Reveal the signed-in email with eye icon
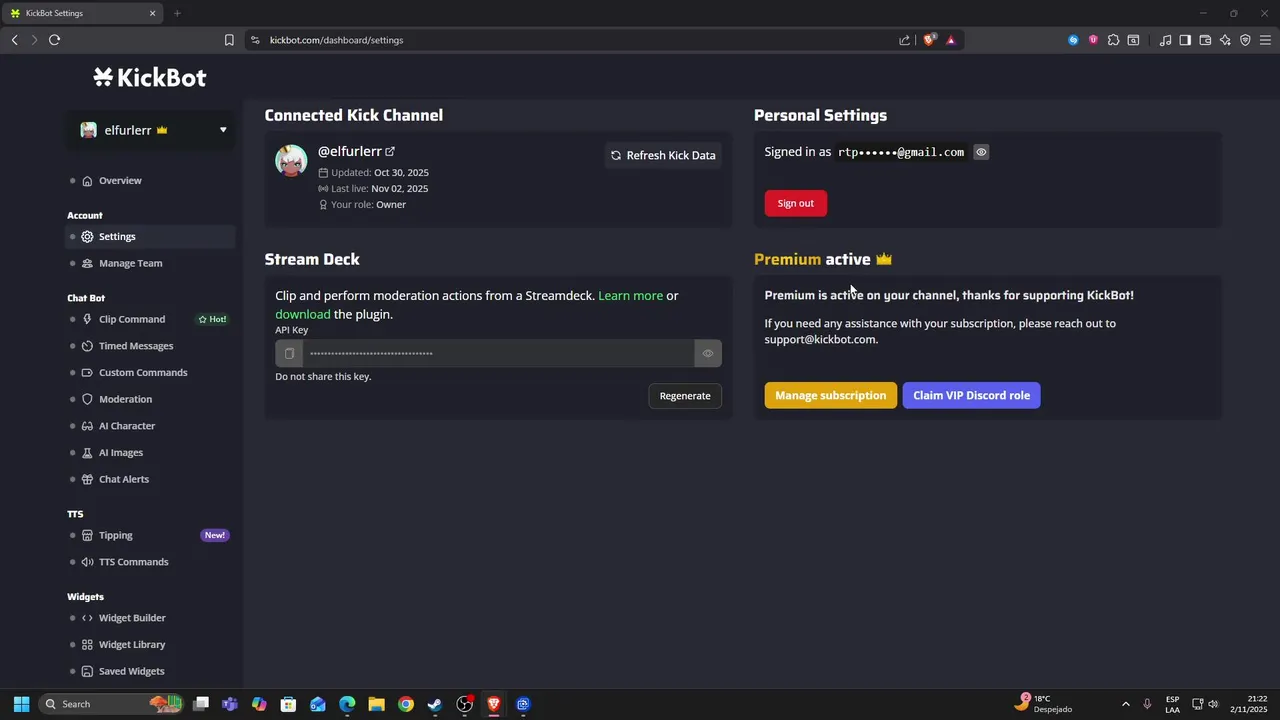 (981, 152)
